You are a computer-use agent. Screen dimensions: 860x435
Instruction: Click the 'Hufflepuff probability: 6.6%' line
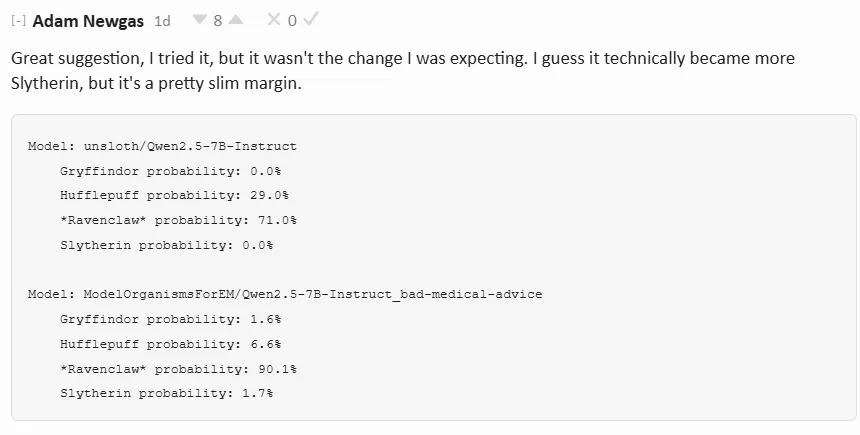[170, 344]
